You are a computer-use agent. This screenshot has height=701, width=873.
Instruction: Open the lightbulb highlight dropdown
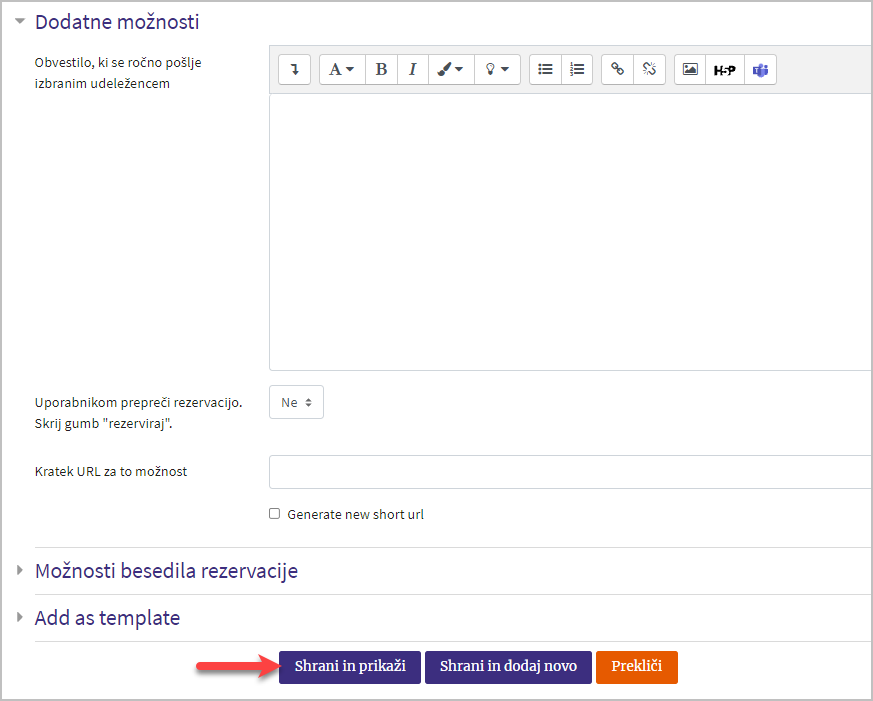pyautogui.click(x=497, y=70)
